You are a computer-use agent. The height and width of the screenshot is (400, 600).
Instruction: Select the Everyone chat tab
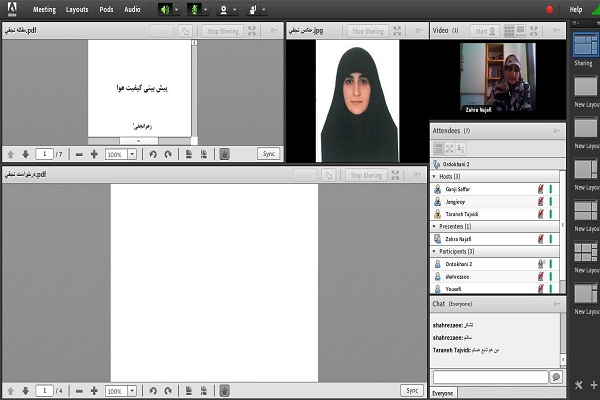pos(443,393)
